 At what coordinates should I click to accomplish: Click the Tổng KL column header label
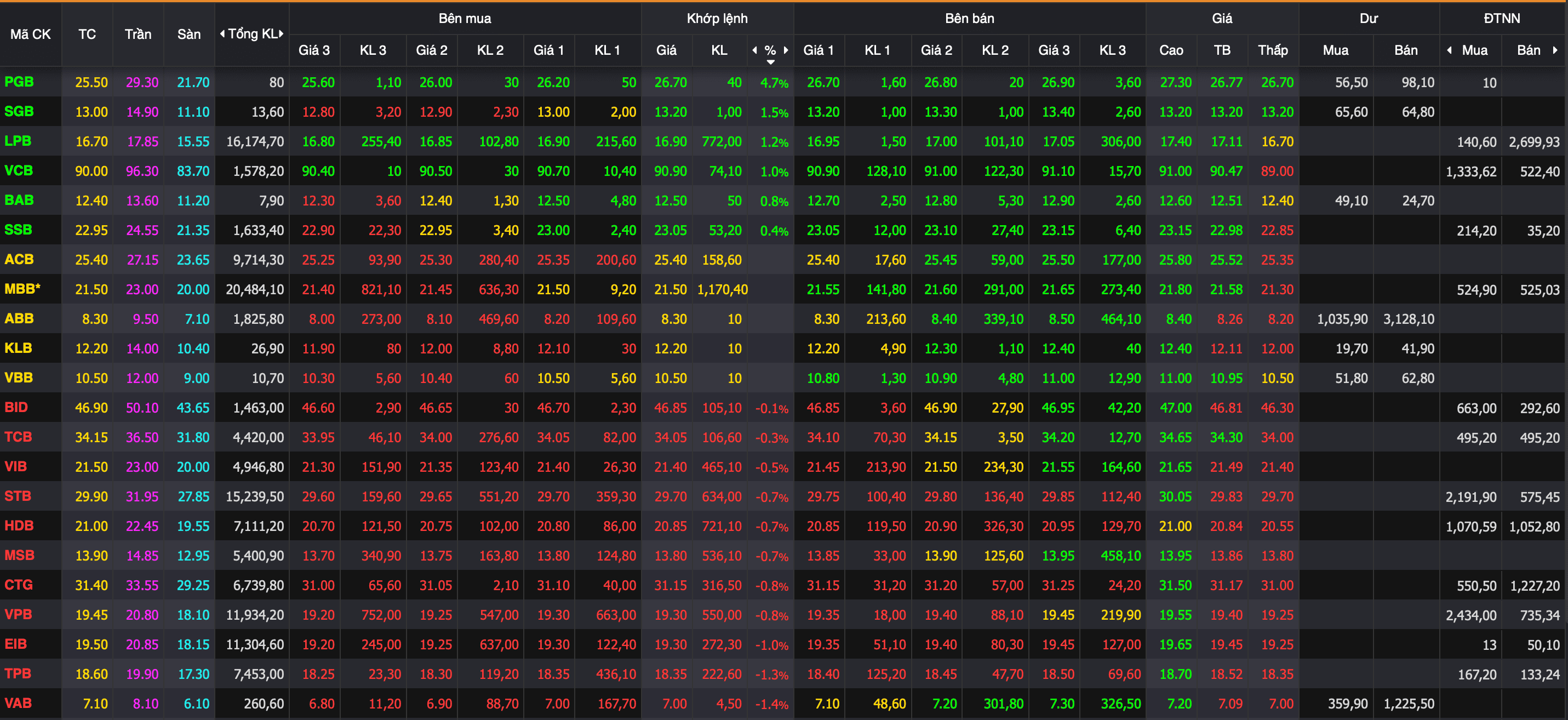point(252,34)
